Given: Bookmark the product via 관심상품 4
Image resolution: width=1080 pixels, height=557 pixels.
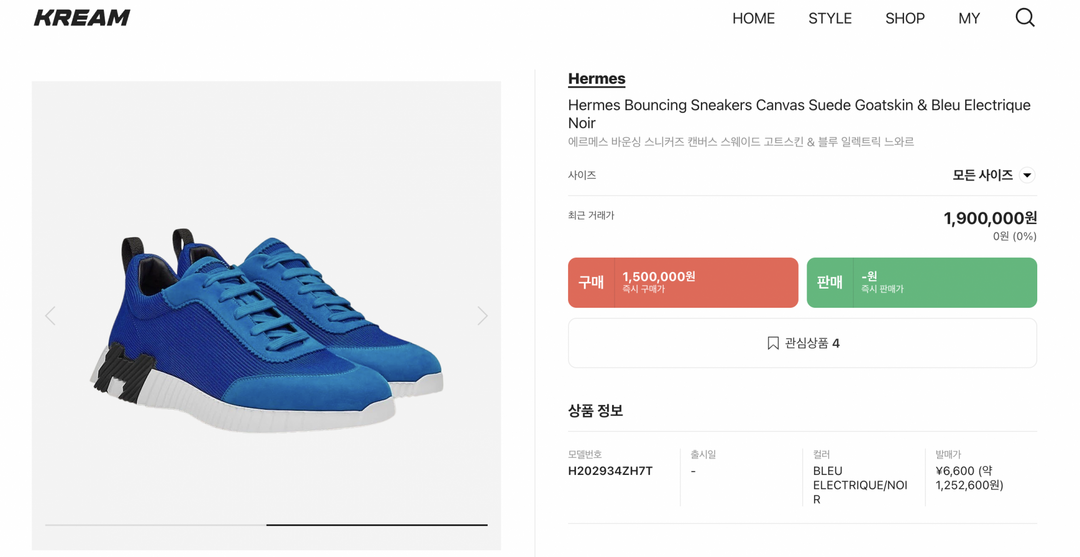Looking at the screenshot, I should 802,343.
